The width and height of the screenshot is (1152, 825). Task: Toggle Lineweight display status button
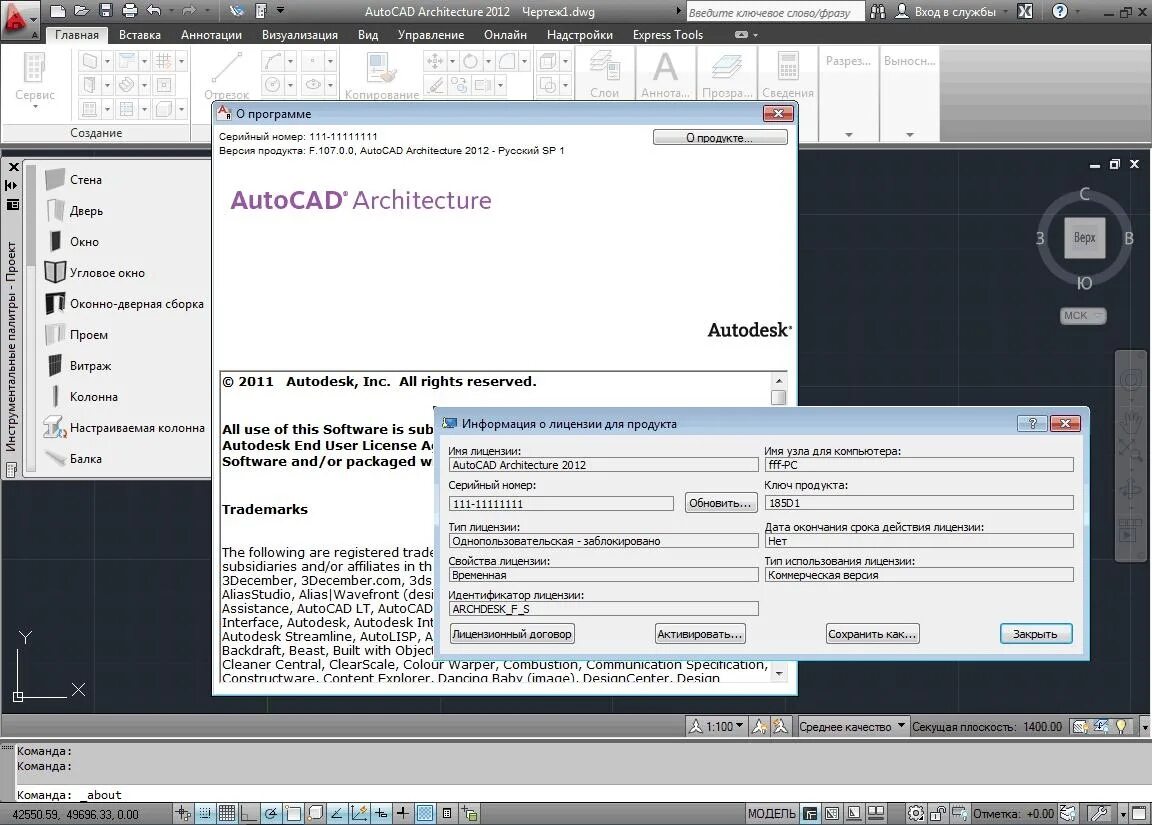(x=403, y=813)
